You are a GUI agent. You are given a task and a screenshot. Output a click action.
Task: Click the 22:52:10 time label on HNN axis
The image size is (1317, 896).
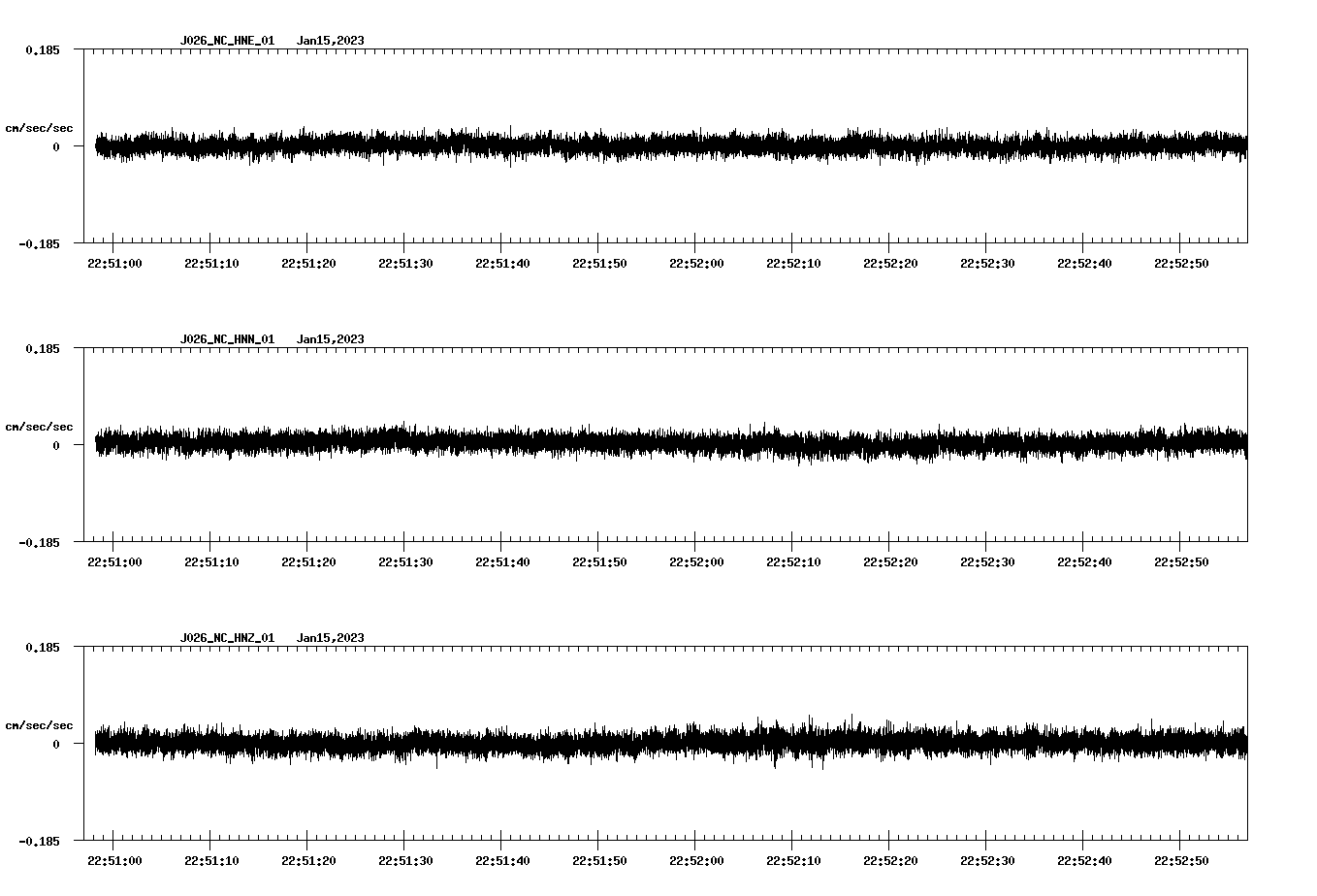[x=793, y=562]
